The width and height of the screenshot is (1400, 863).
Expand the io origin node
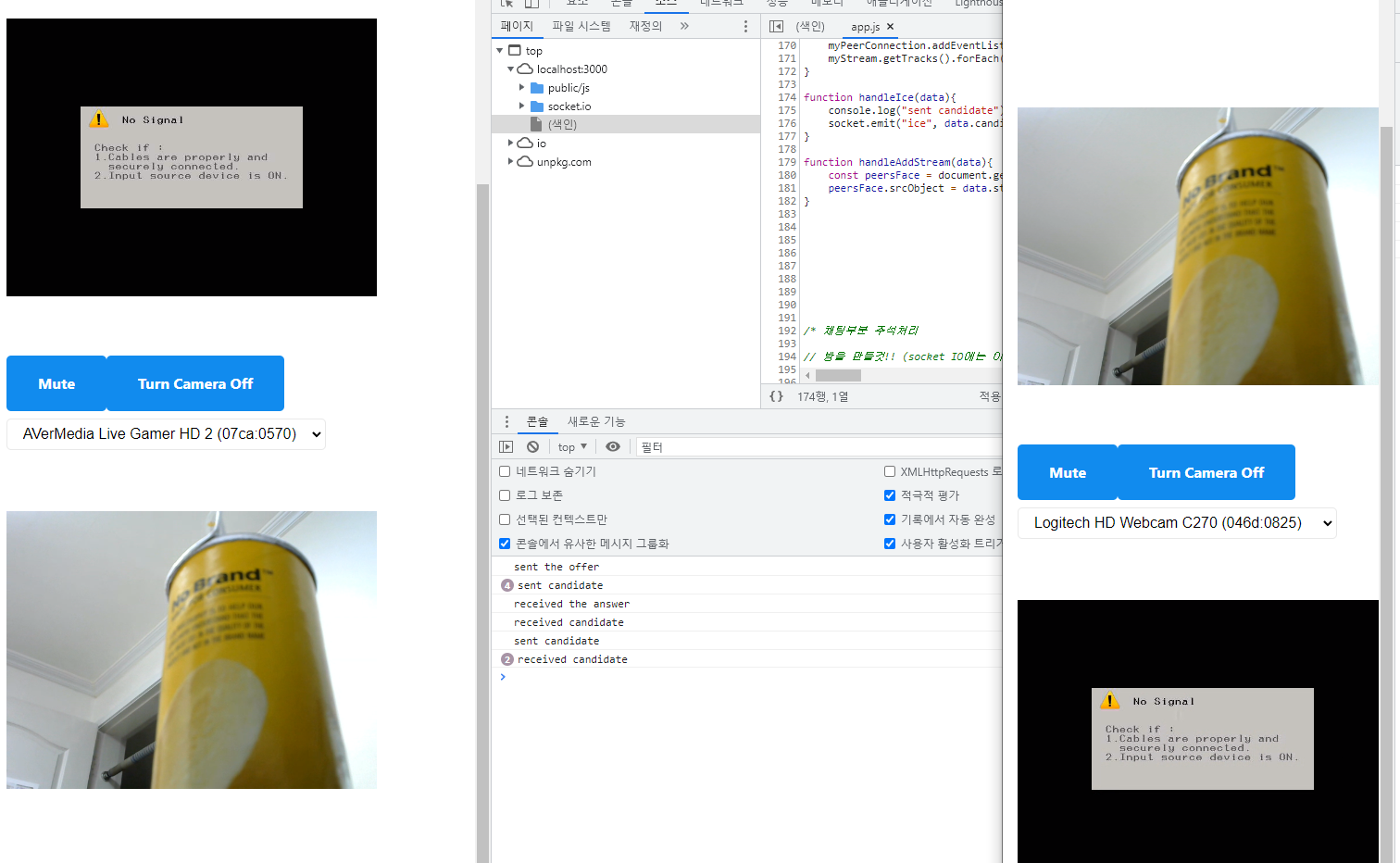[510, 144]
